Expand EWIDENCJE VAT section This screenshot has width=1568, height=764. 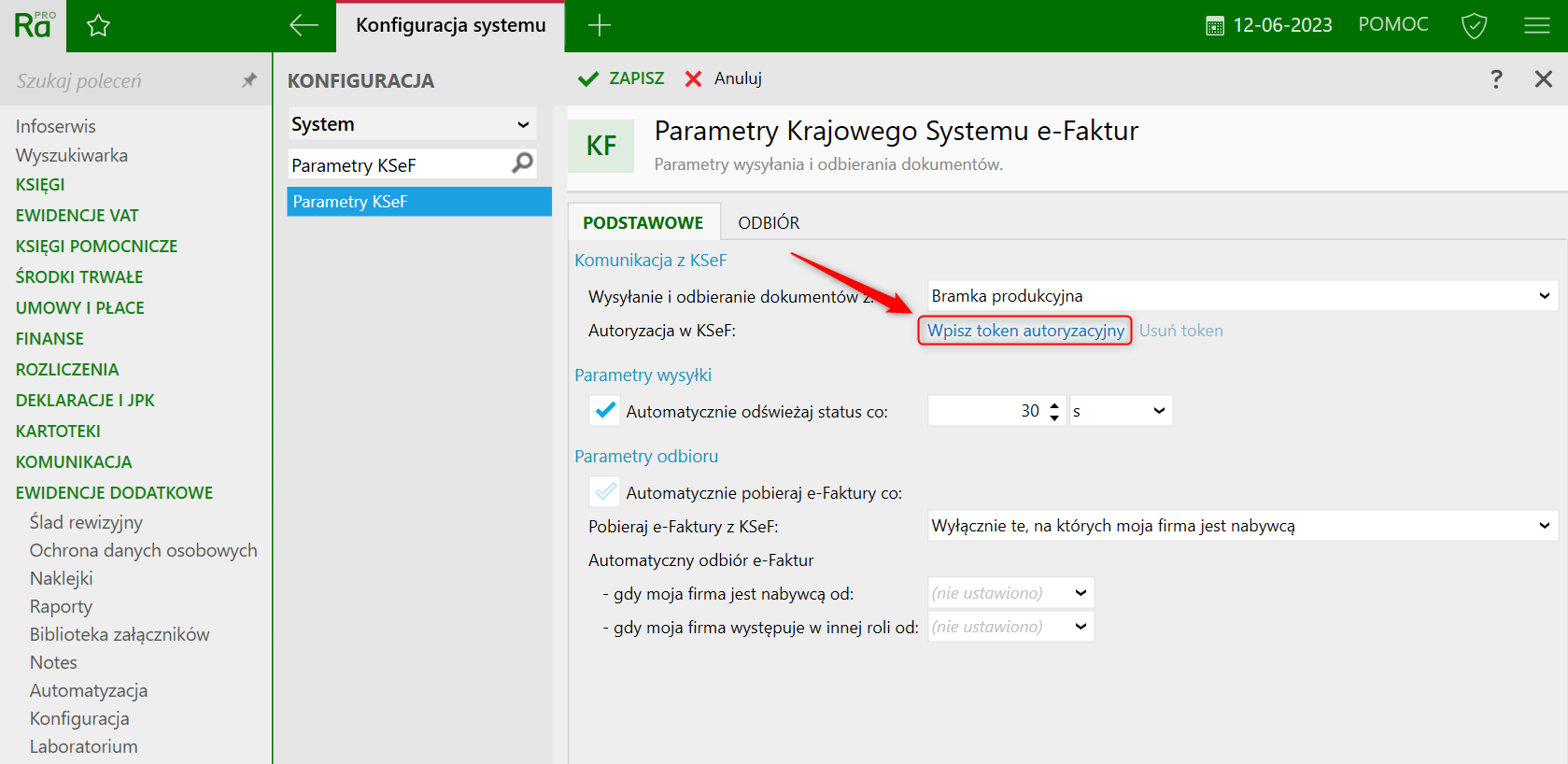[78, 216]
